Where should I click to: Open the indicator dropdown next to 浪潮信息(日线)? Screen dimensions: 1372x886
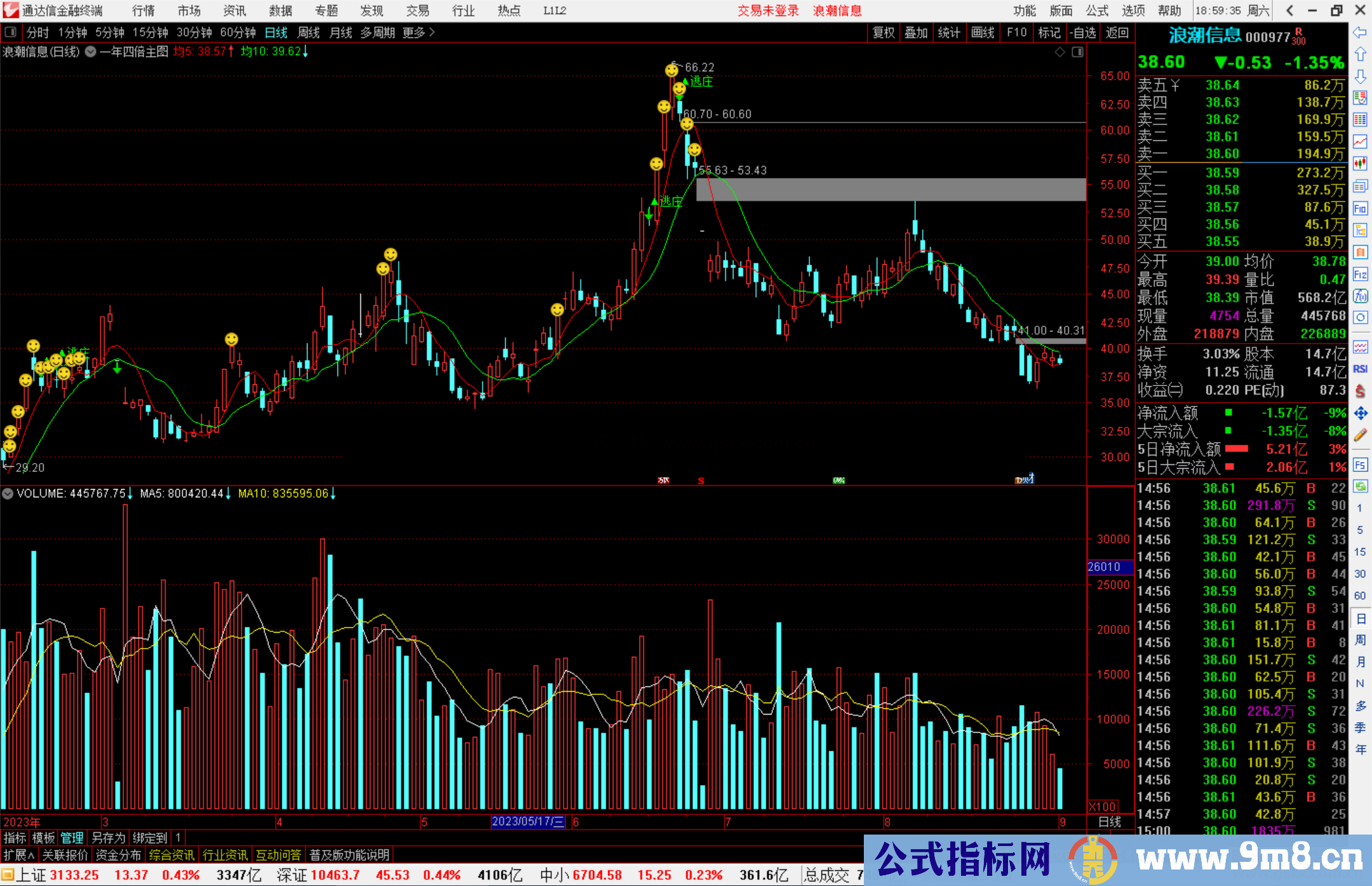point(91,52)
